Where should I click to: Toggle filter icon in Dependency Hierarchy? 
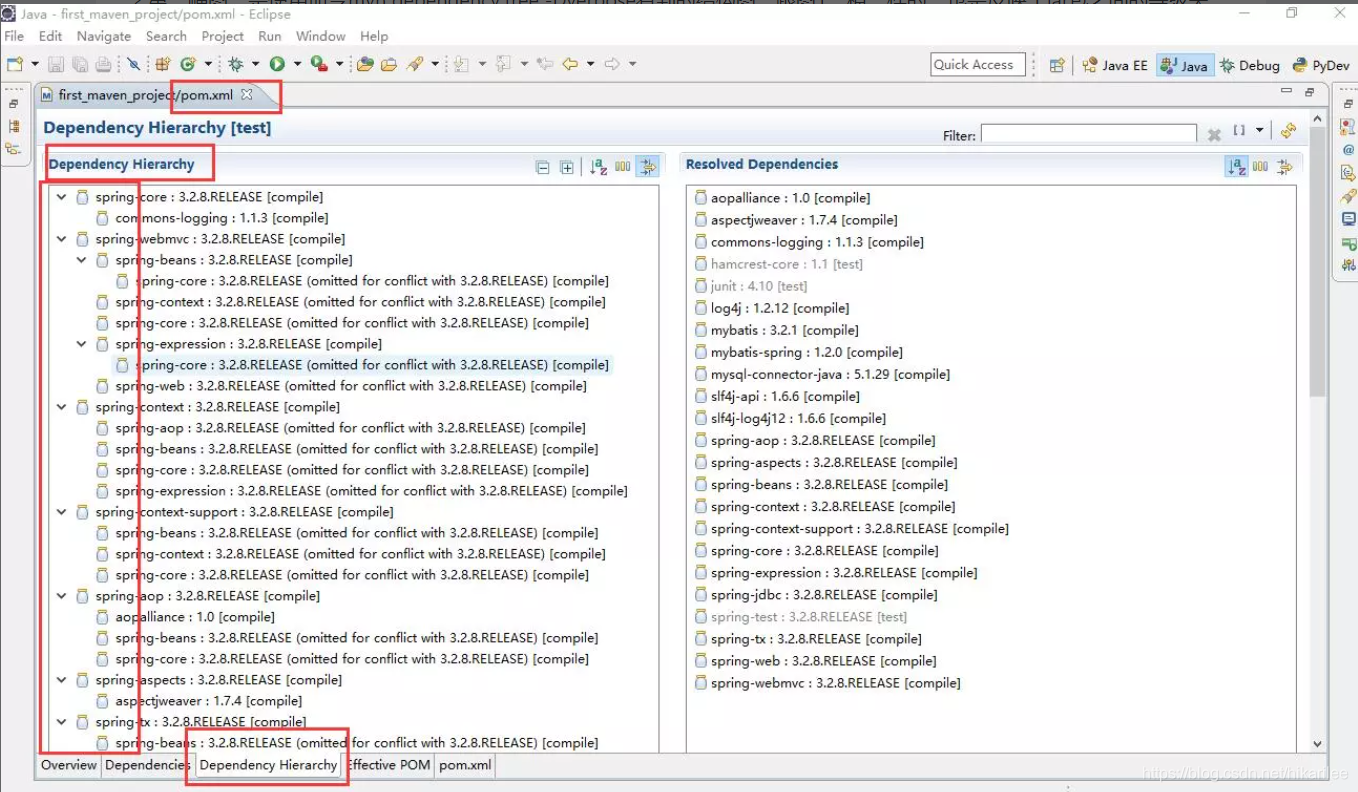[648, 167]
